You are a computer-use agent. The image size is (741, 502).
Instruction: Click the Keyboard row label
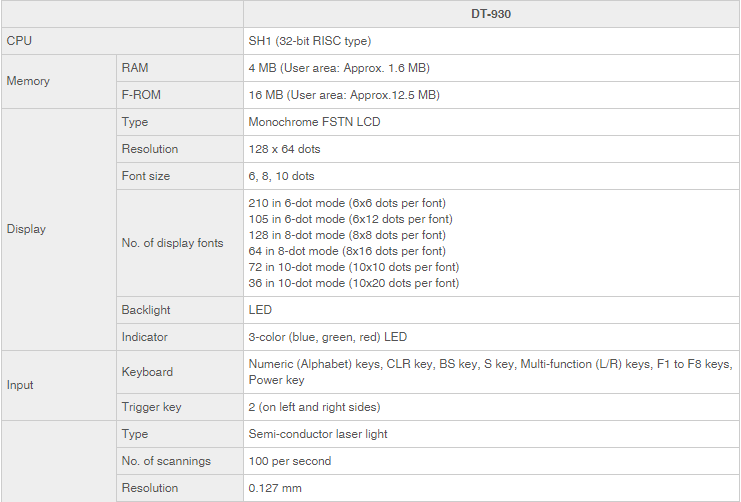147,372
